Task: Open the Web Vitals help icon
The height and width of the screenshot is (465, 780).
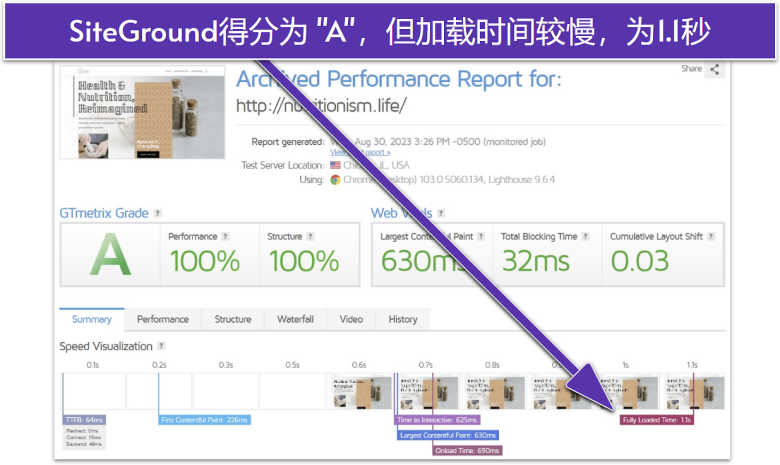Action: pos(441,213)
